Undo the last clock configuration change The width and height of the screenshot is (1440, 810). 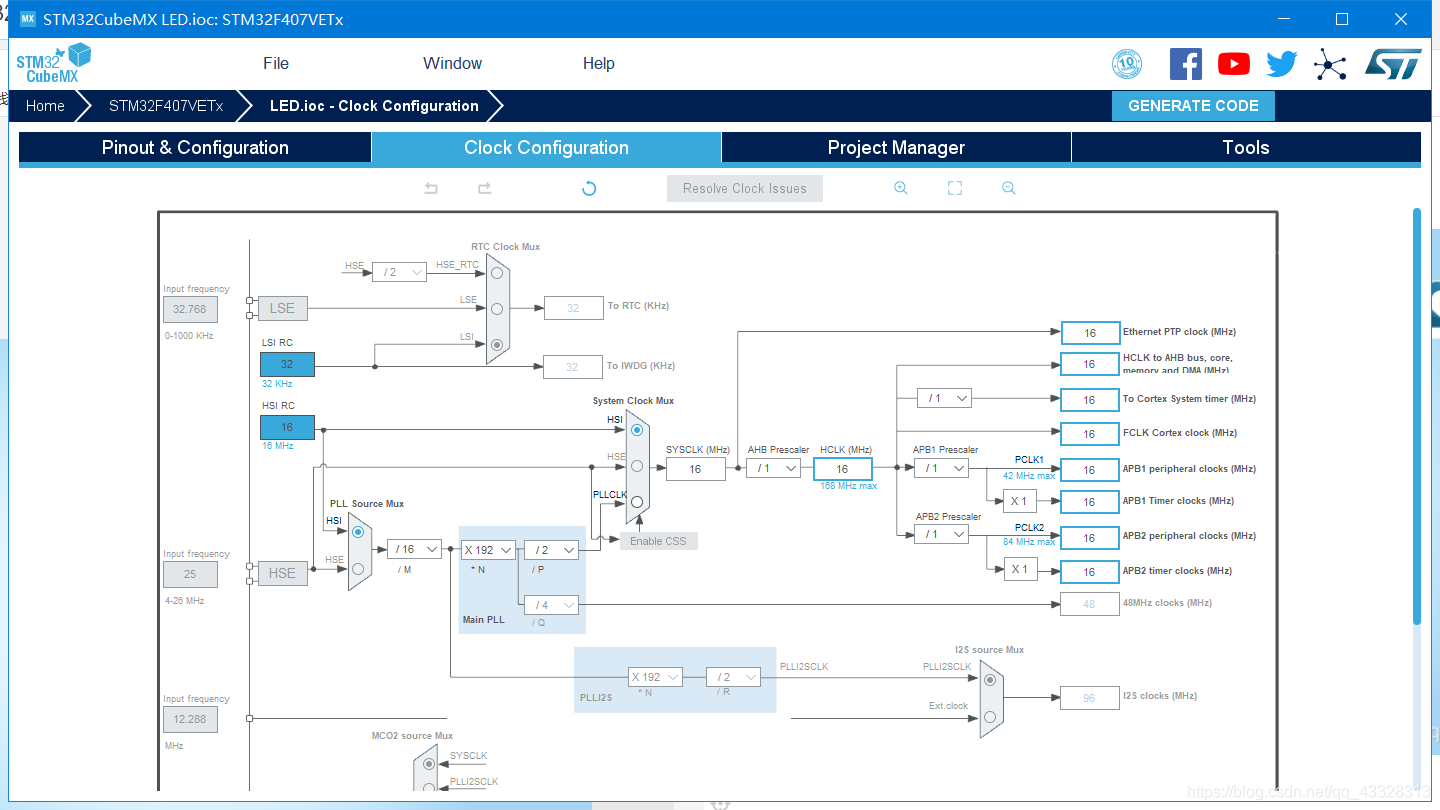tap(431, 188)
